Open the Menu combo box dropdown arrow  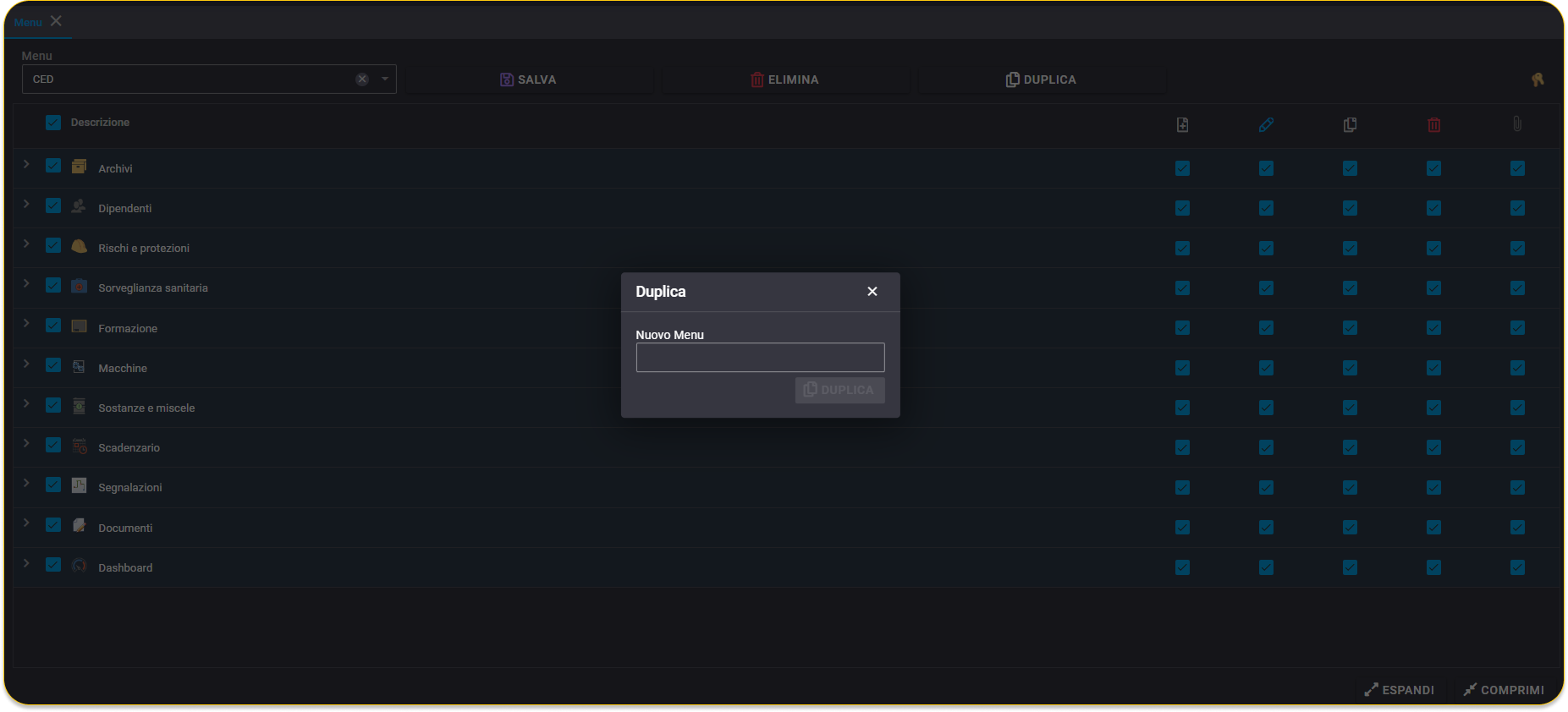385,79
